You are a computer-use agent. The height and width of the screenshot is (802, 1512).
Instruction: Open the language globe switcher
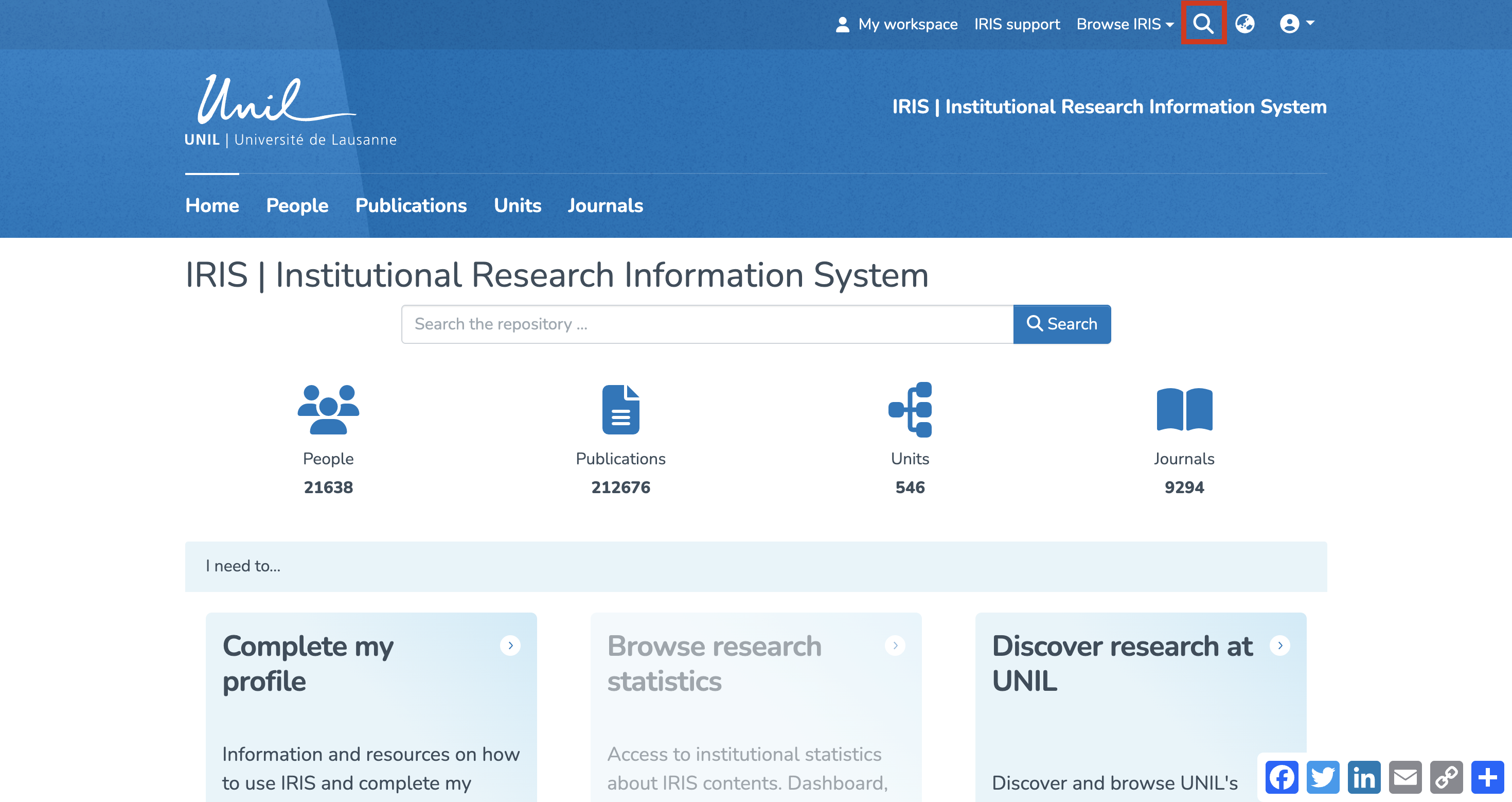tap(1244, 24)
